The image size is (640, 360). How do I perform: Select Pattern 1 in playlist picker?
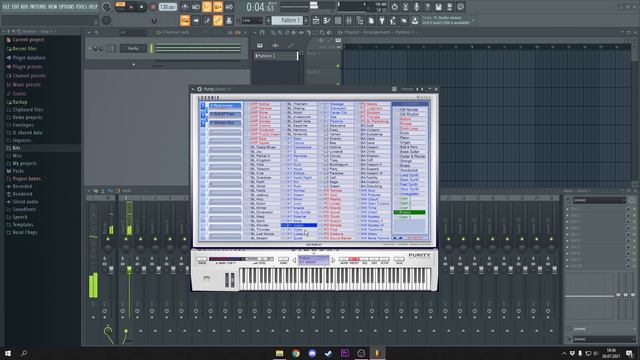point(276,56)
